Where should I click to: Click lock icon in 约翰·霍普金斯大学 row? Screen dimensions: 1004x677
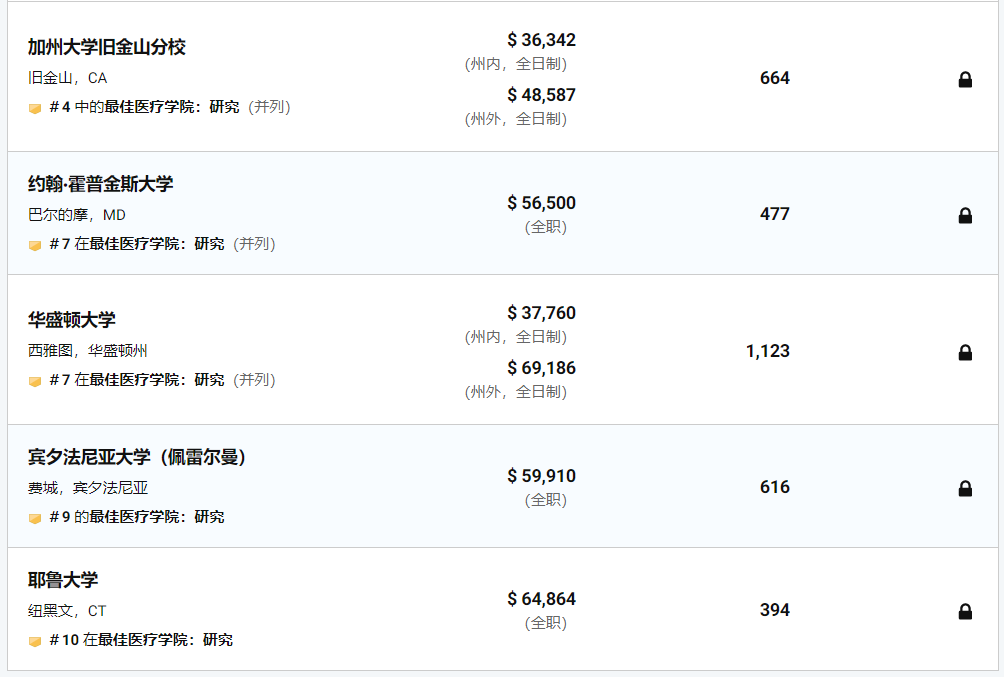pyautogui.click(x=965, y=215)
